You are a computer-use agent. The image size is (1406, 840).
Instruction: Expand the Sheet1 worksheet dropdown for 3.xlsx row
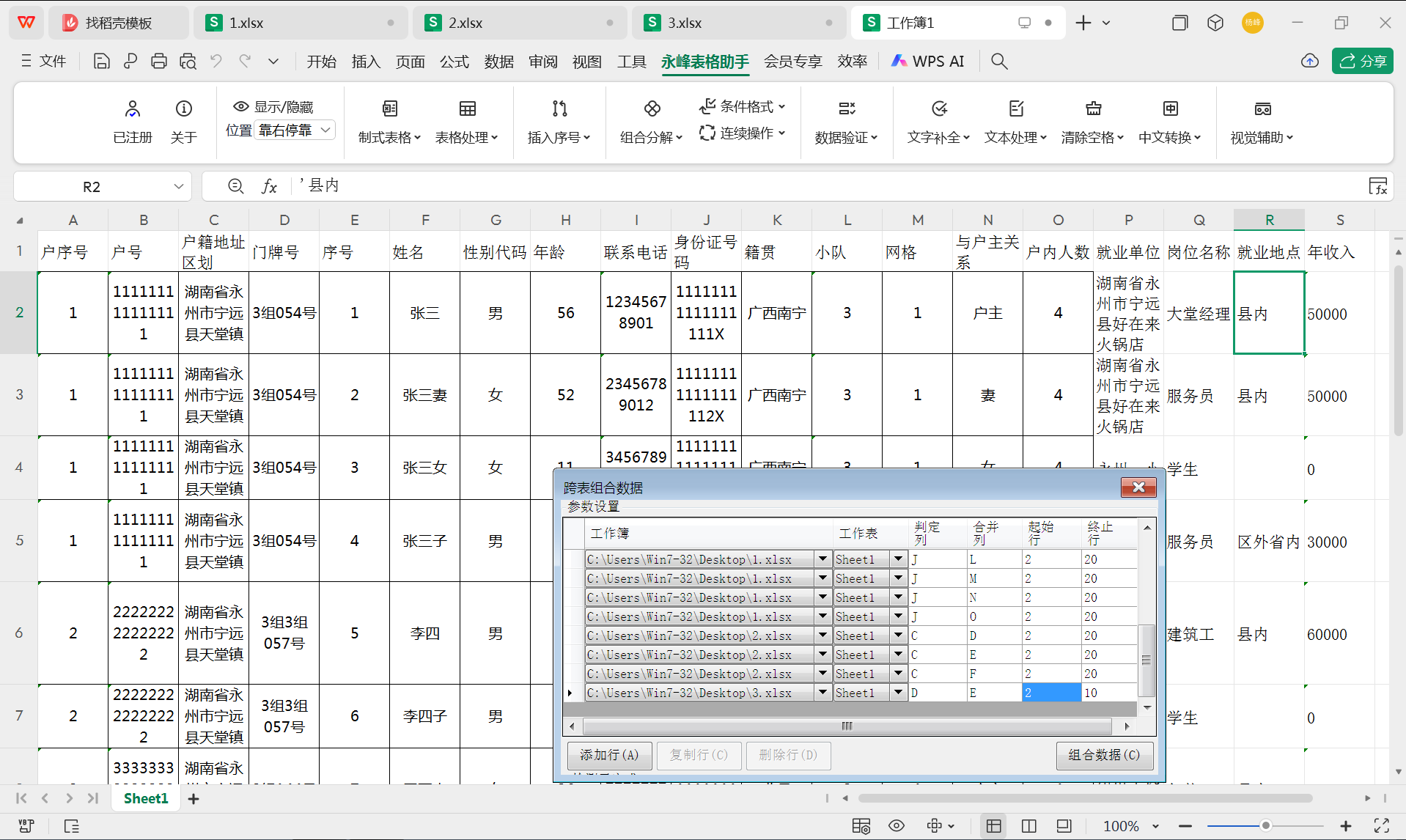[x=897, y=693]
